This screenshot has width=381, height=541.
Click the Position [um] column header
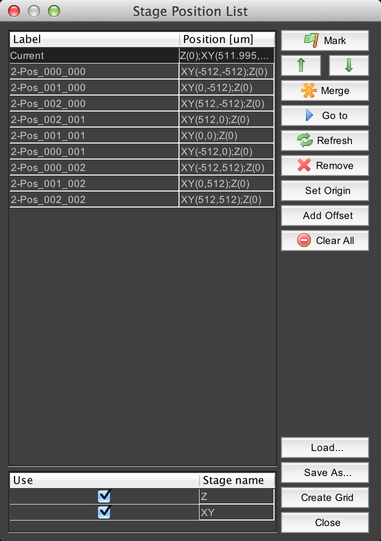click(x=227, y=39)
